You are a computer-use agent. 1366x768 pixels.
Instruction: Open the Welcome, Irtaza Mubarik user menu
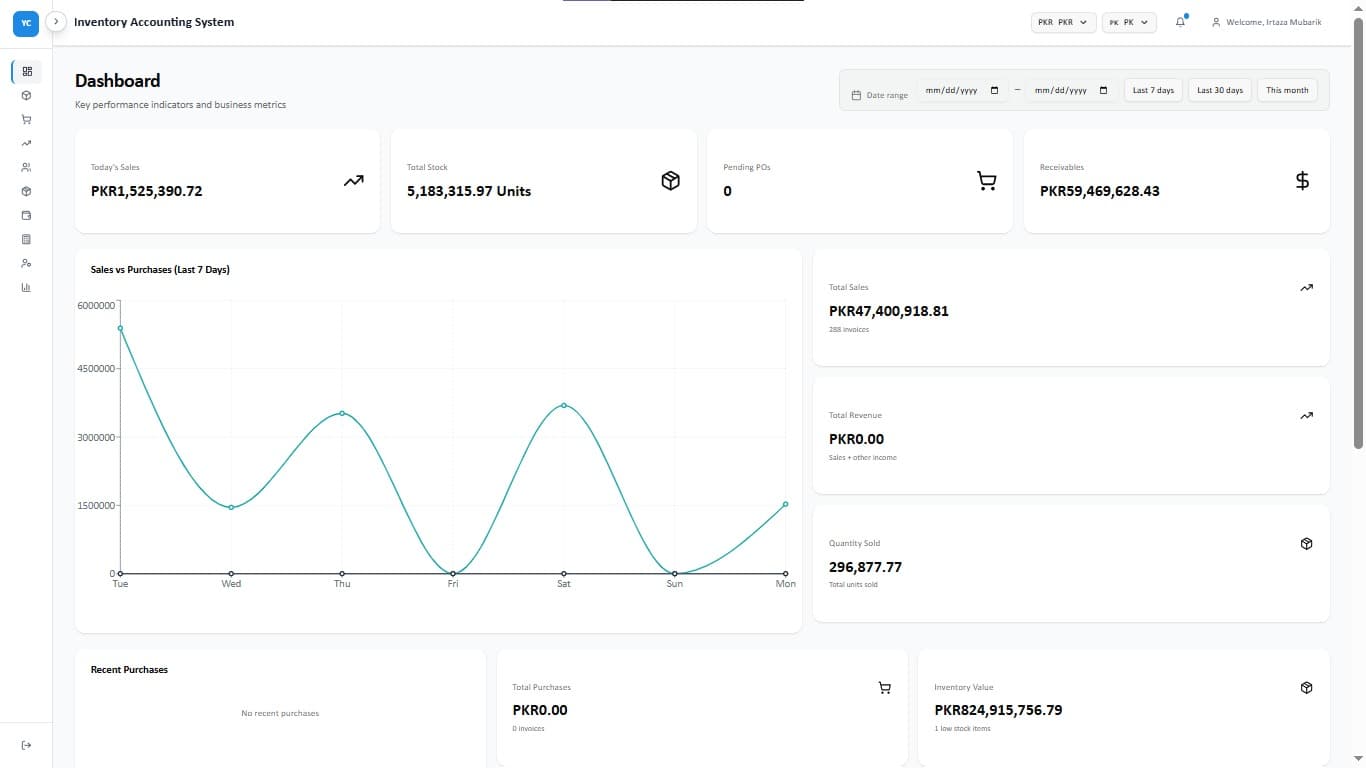(x=1266, y=22)
